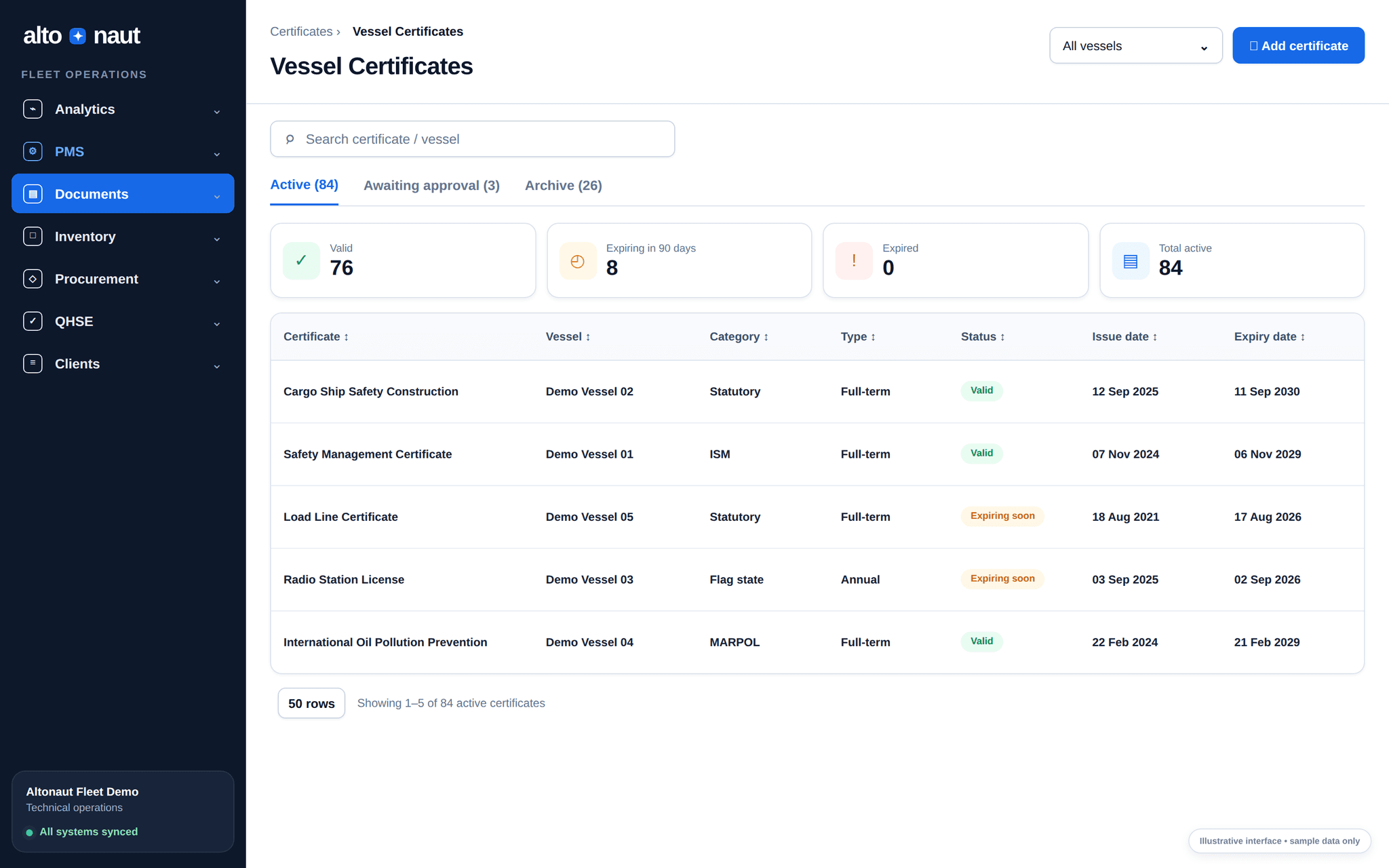This screenshot has width=1389, height=868.
Task: Sort table by Issue date column
Action: 1124,336
